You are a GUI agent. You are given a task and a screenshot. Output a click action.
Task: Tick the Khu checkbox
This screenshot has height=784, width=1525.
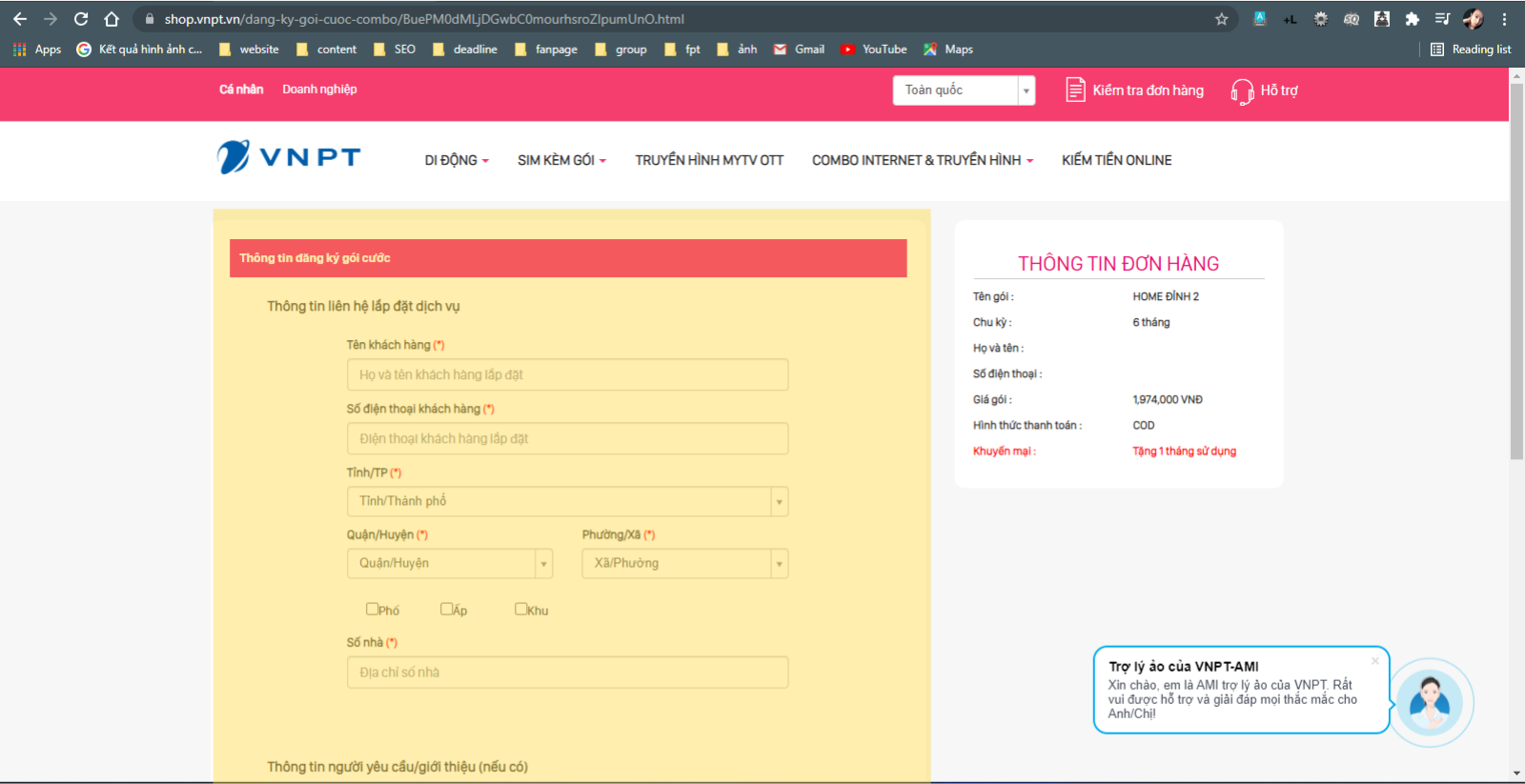(x=520, y=609)
